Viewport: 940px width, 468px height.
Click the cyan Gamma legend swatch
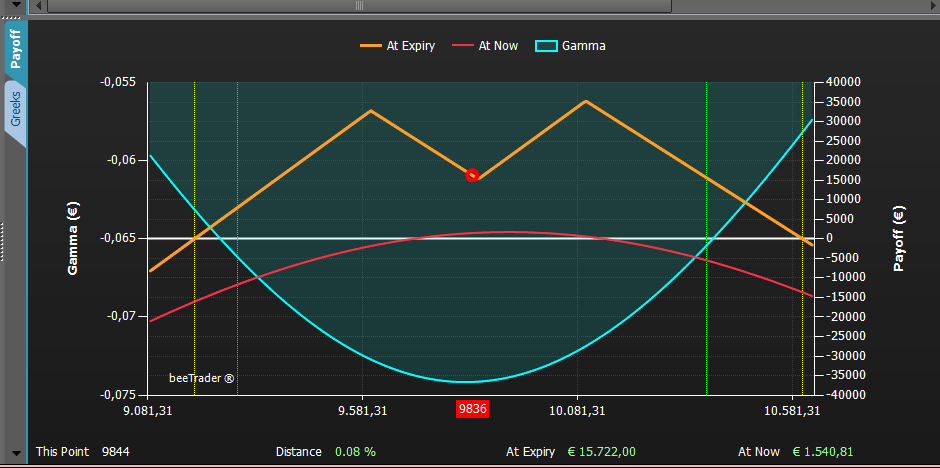pyautogui.click(x=546, y=46)
